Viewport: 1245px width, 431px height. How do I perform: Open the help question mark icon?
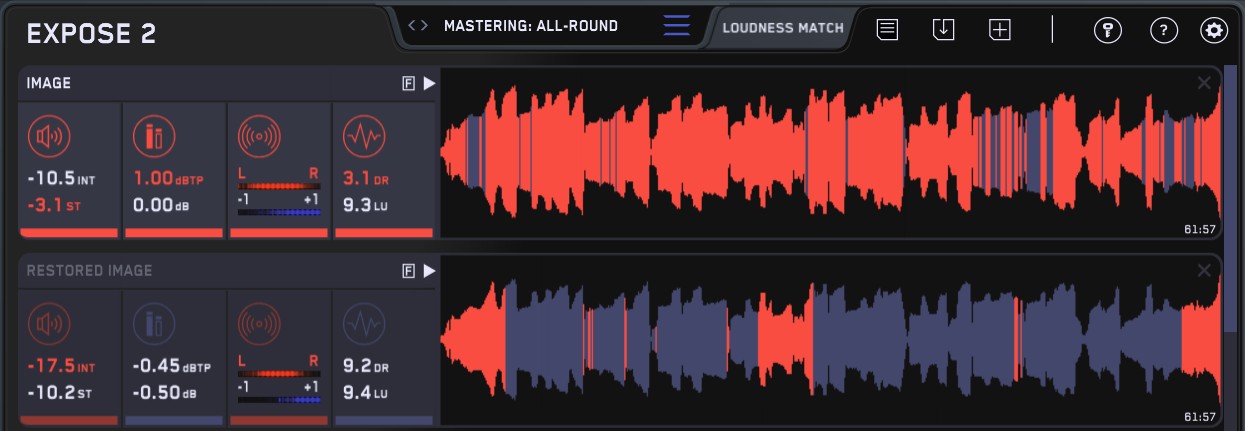[1163, 30]
